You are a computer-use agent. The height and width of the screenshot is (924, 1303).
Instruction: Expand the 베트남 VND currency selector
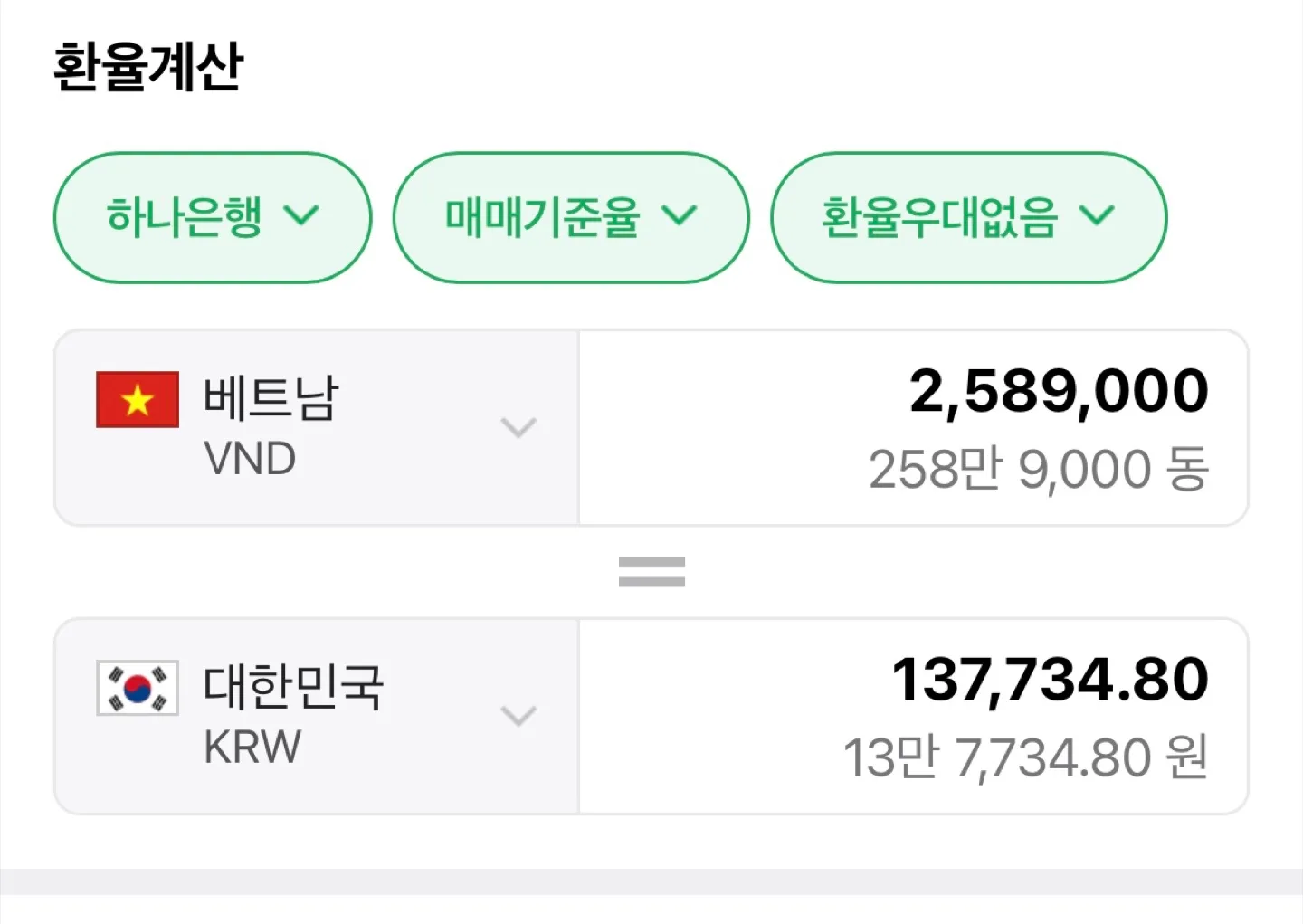317,427
